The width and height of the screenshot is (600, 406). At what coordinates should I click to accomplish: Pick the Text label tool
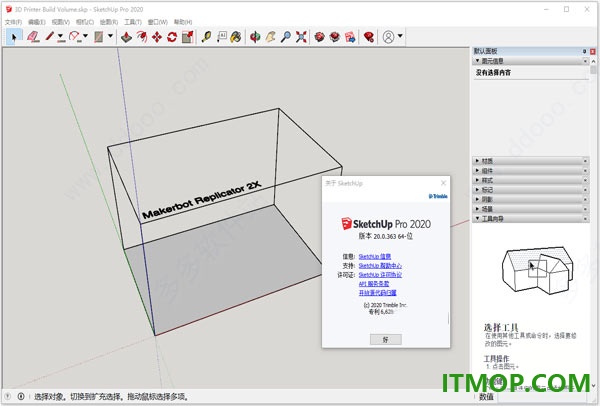[x=222, y=37]
